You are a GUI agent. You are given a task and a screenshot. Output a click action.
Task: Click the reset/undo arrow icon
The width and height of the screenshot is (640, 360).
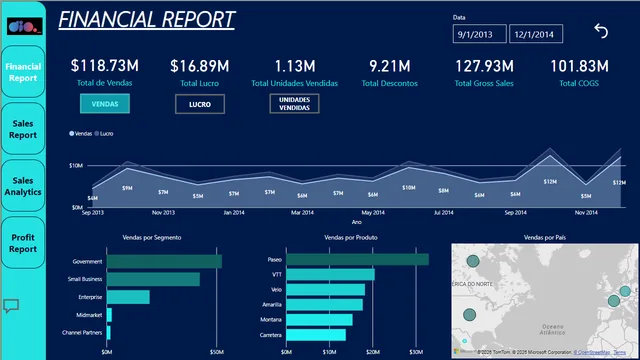pos(601,31)
